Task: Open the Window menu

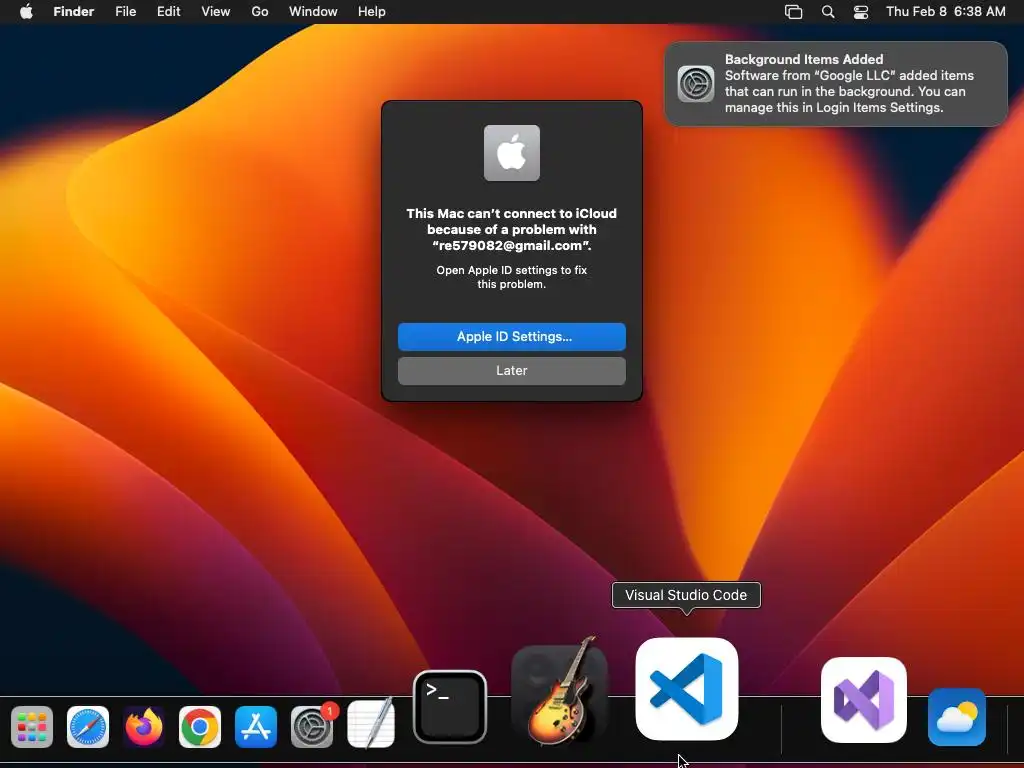Action: (x=313, y=12)
